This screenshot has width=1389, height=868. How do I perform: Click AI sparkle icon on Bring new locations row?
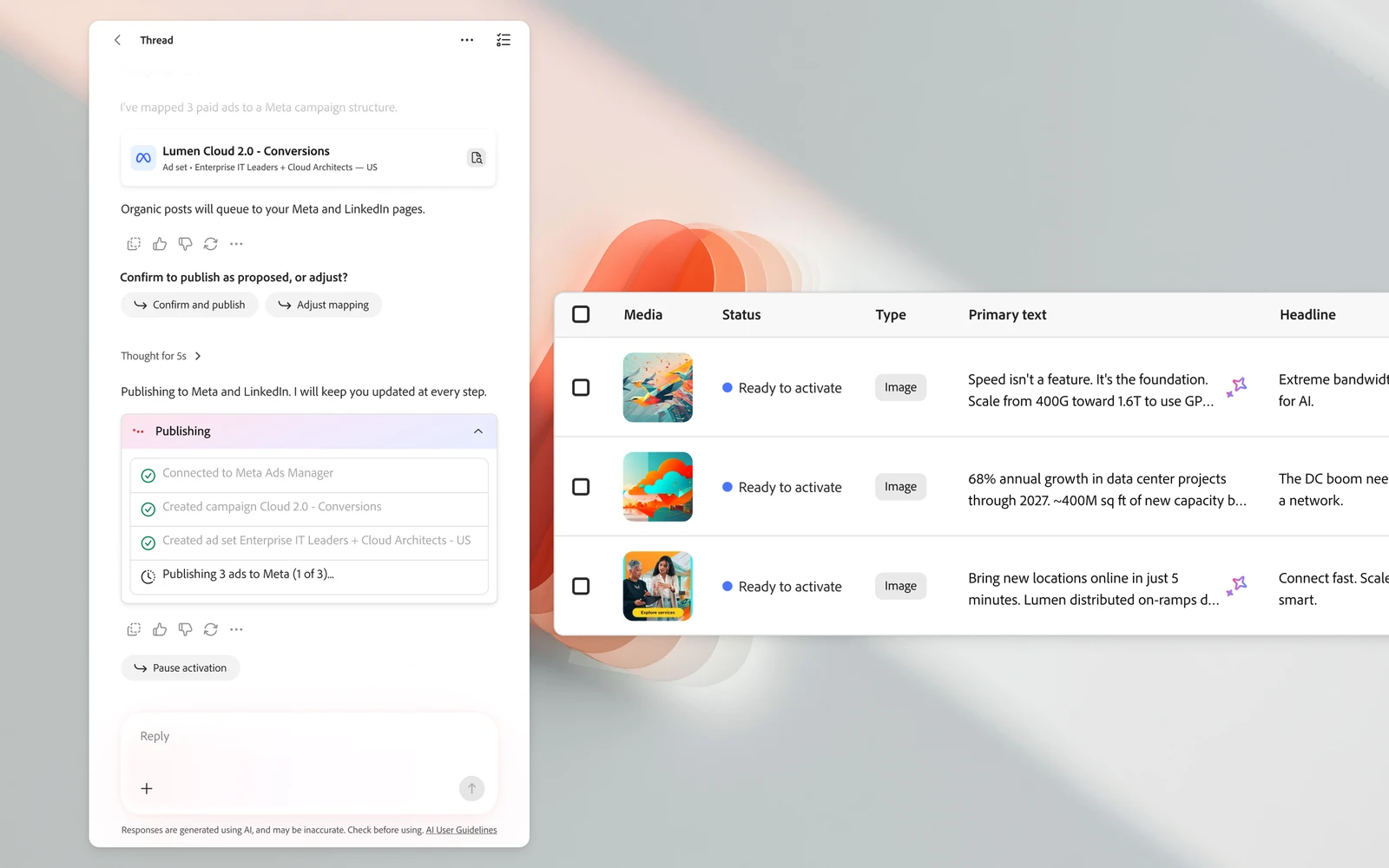[1237, 586]
